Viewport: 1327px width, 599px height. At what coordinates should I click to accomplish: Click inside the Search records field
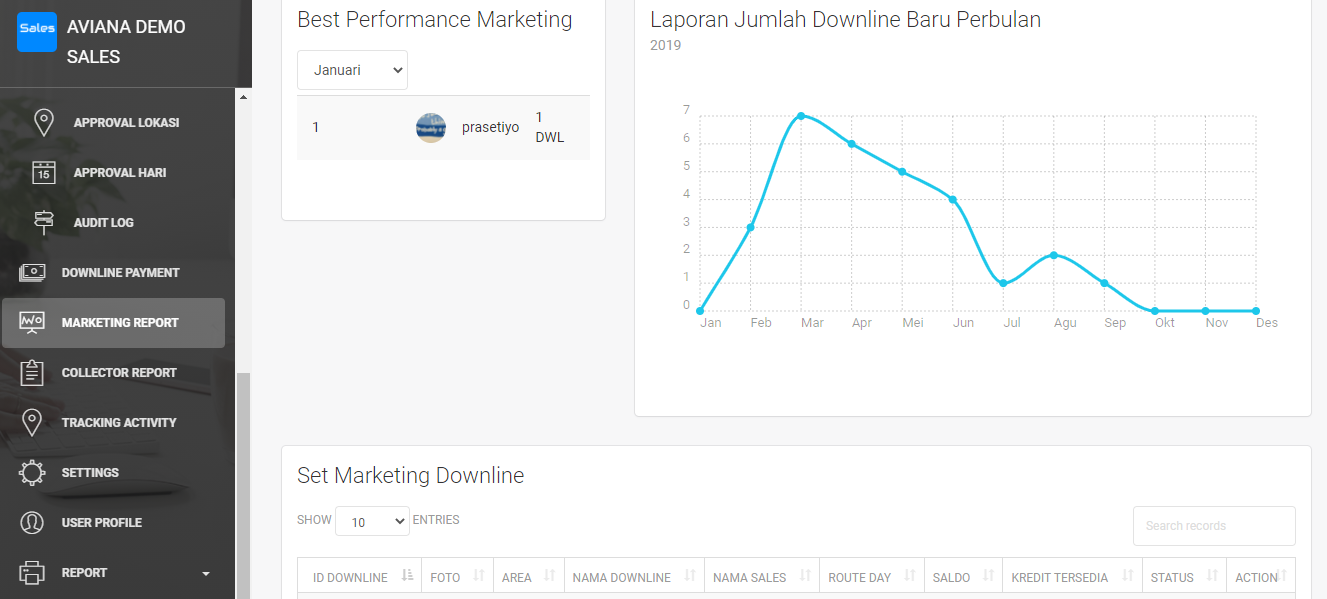click(x=1213, y=526)
